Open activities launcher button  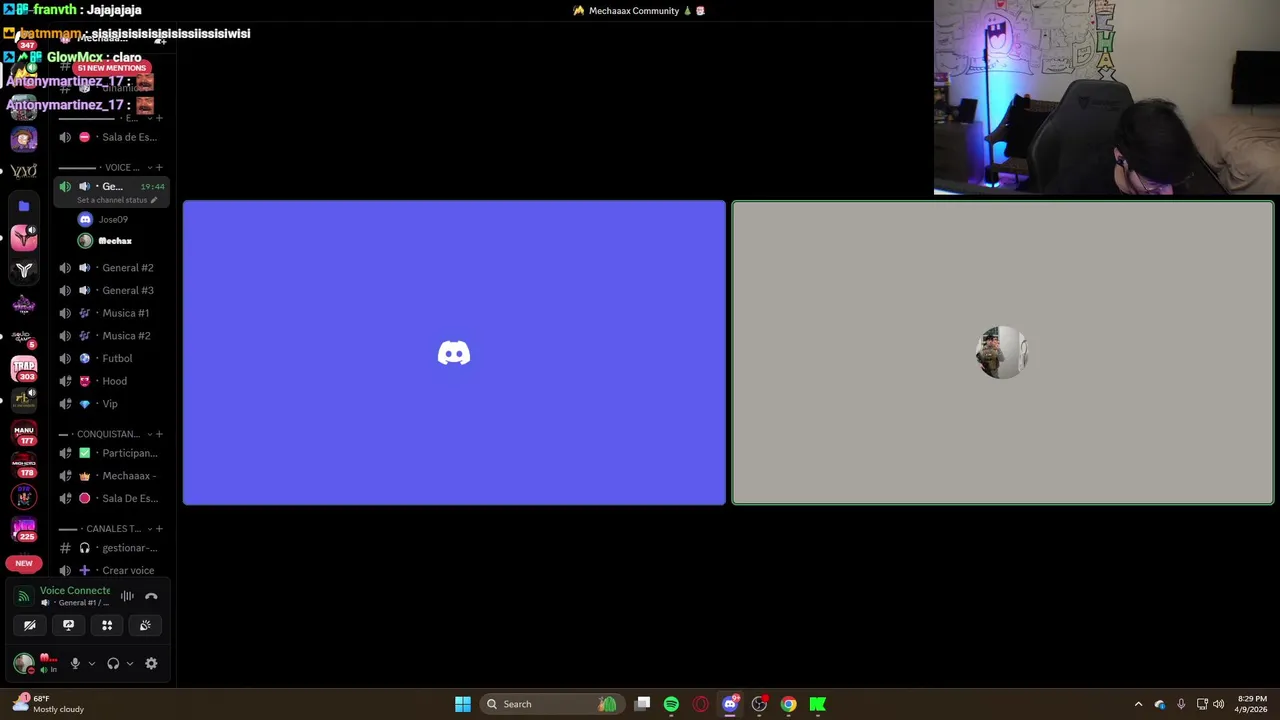pos(107,625)
